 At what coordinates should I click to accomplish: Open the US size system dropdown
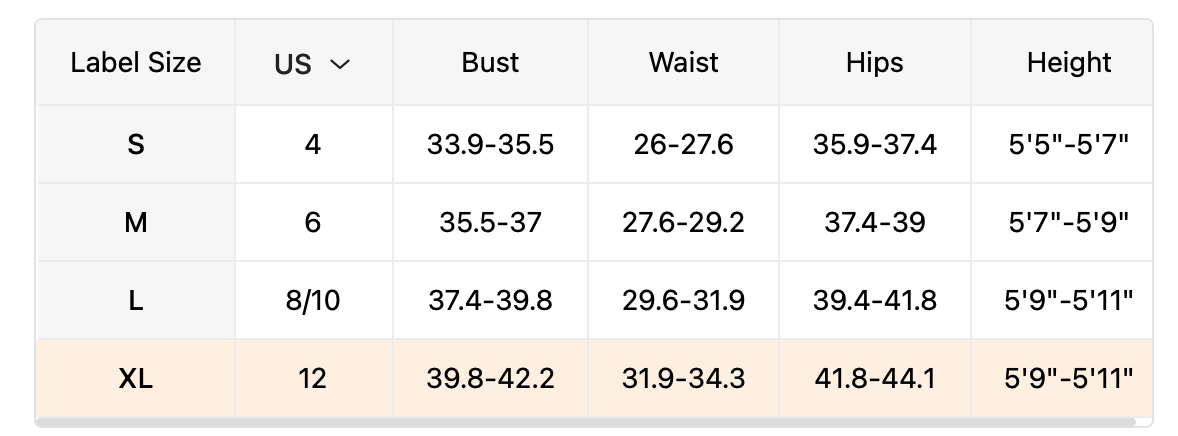[313, 64]
